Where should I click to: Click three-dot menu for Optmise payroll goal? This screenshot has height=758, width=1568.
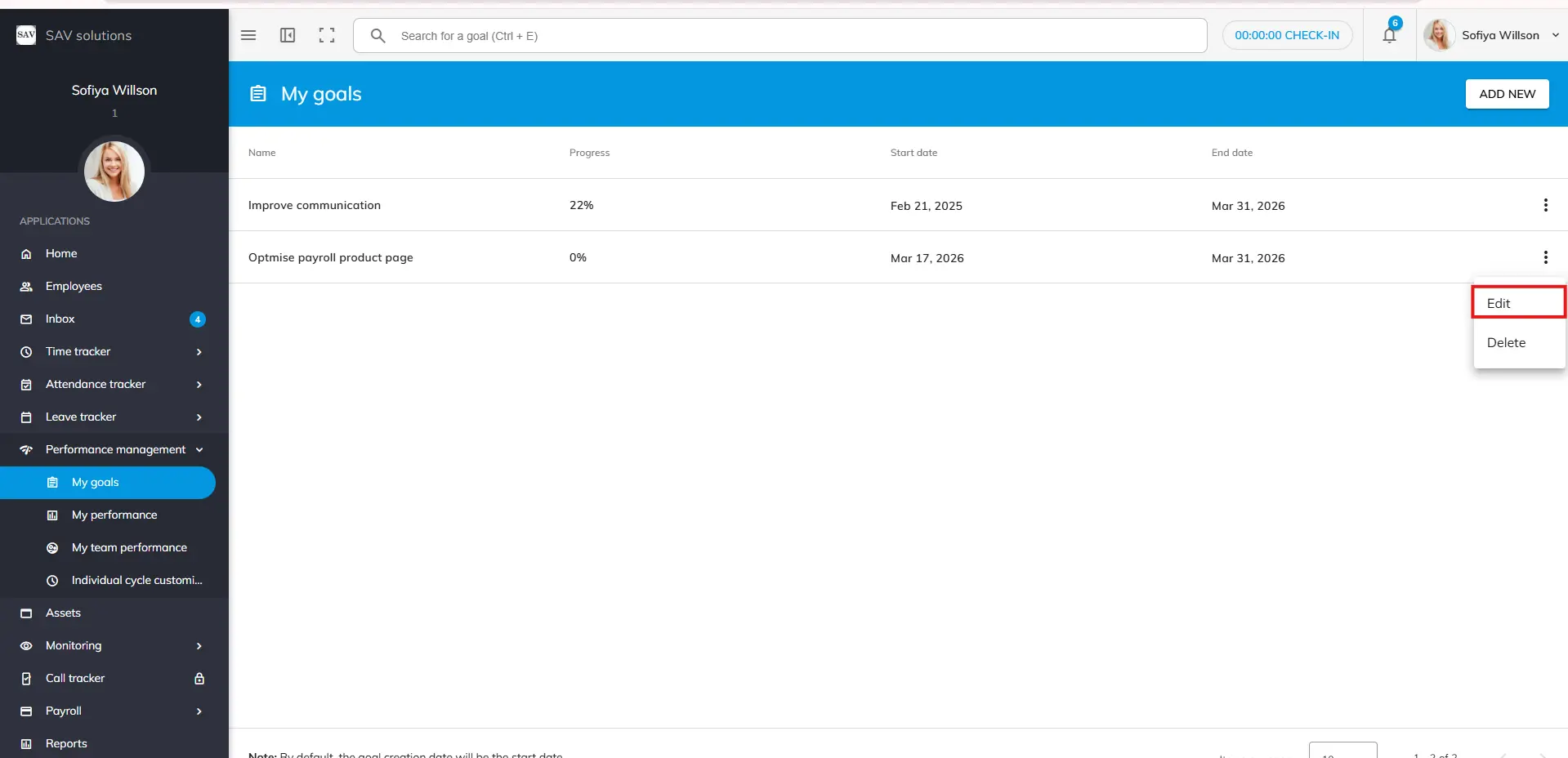coord(1545,257)
